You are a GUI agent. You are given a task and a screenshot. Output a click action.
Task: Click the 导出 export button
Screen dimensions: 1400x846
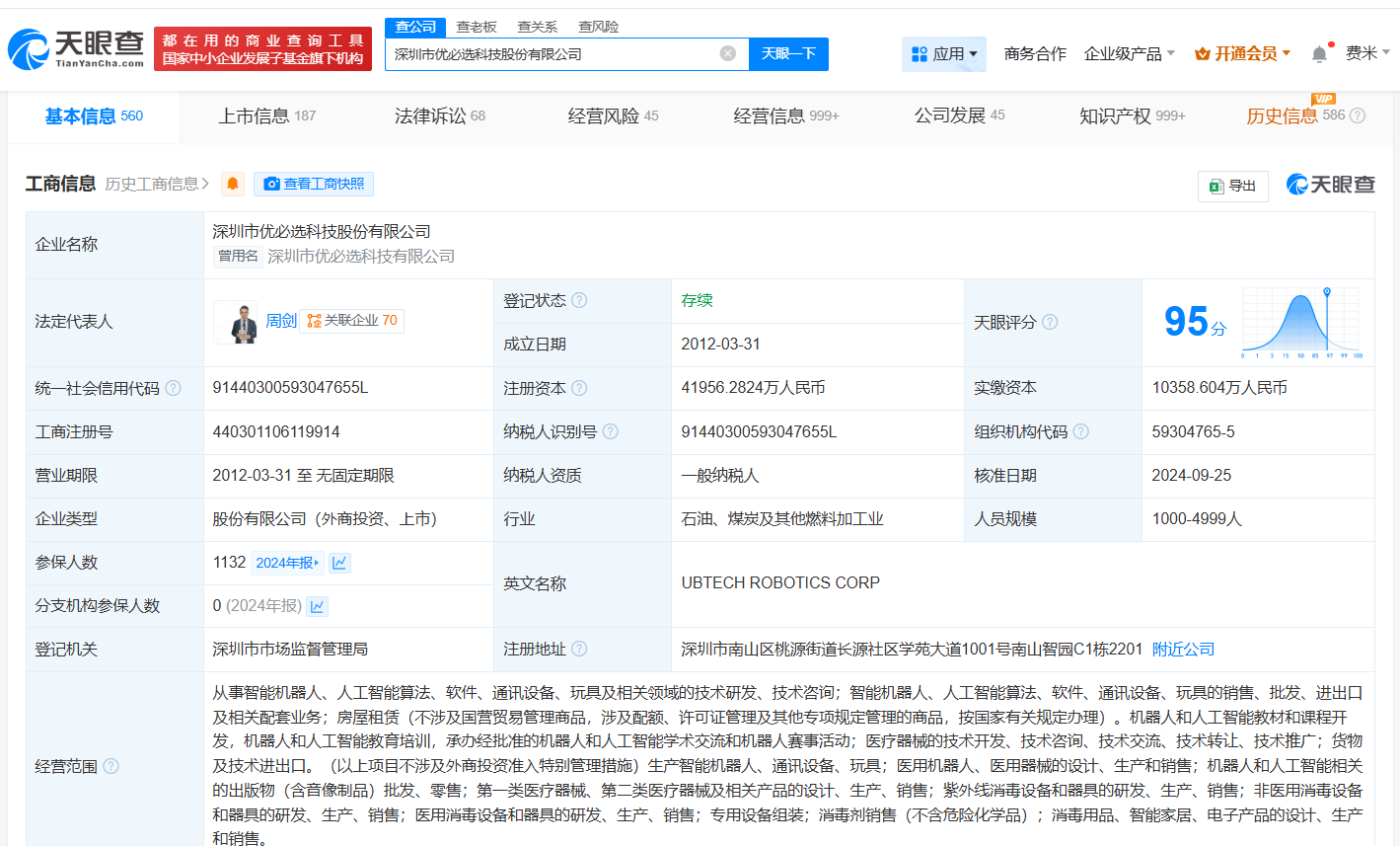[1232, 186]
